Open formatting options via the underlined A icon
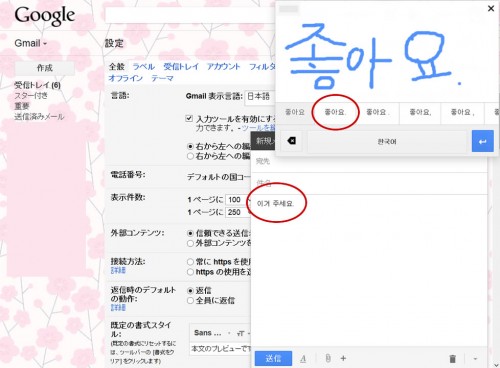The width and height of the screenshot is (500, 368). coord(303,359)
